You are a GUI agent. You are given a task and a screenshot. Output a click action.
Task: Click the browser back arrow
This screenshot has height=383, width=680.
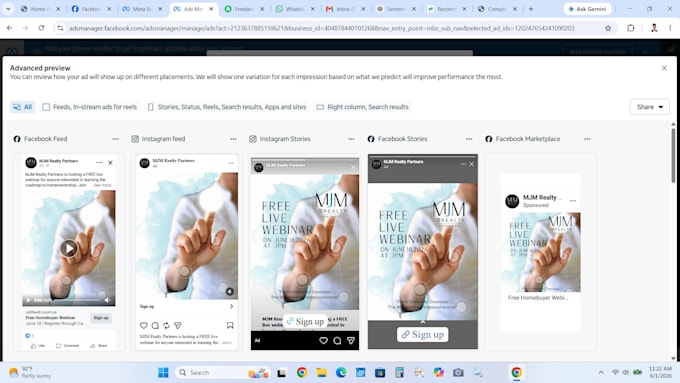pos(10,28)
